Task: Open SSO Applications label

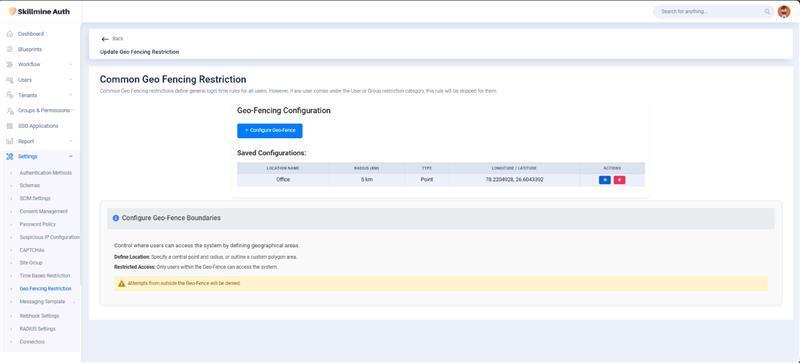Action: (38, 126)
